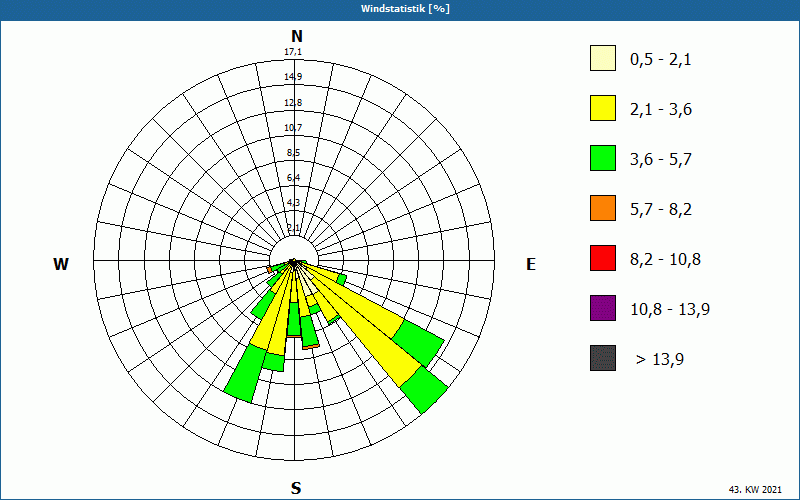The height and width of the screenshot is (500, 800).
Task: Click the purple 10,8 - 13,9 legend swatch
Action: (603, 308)
